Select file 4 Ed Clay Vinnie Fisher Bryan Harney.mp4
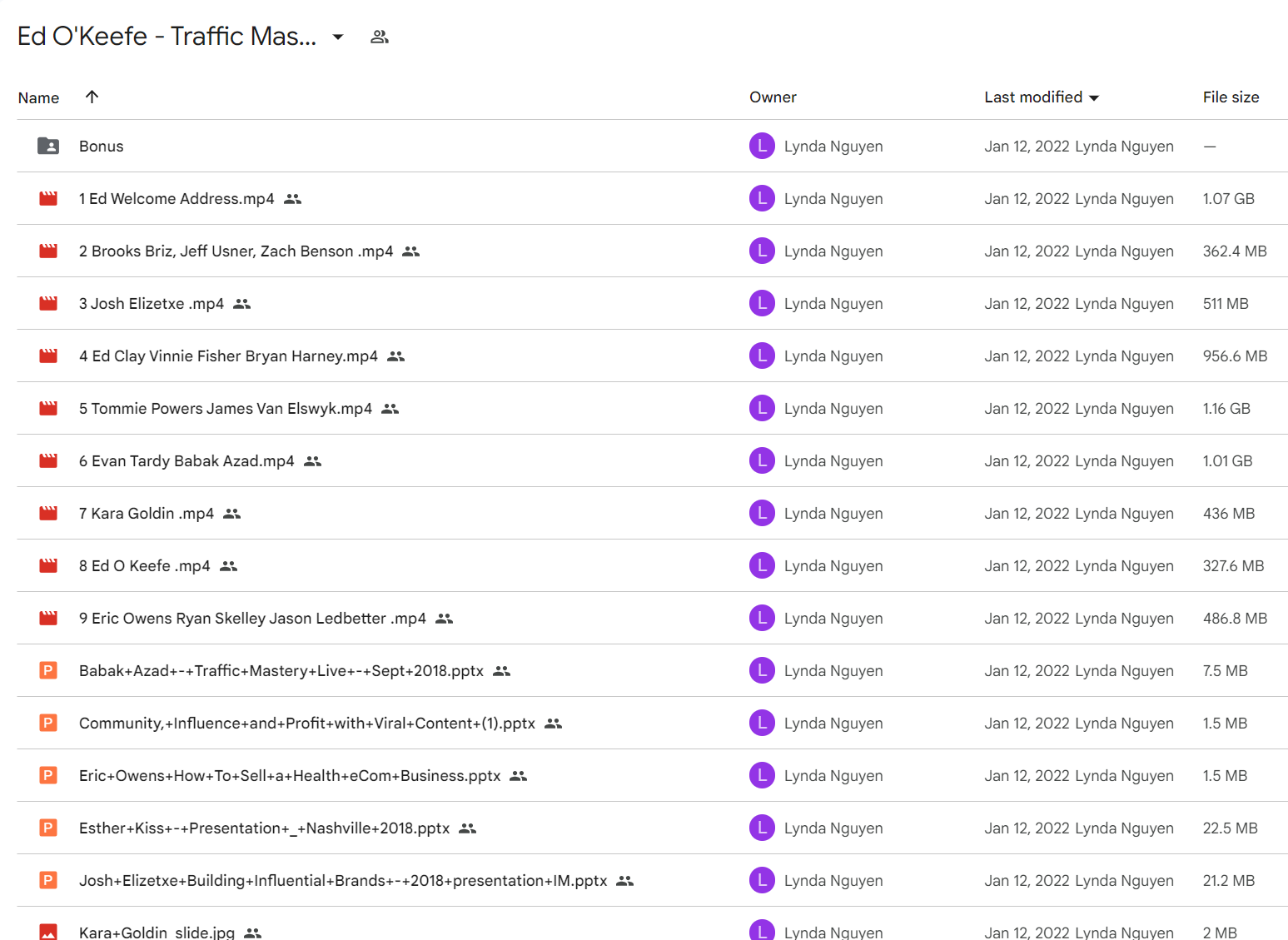This screenshot has height=940, width=1288. 228,356
